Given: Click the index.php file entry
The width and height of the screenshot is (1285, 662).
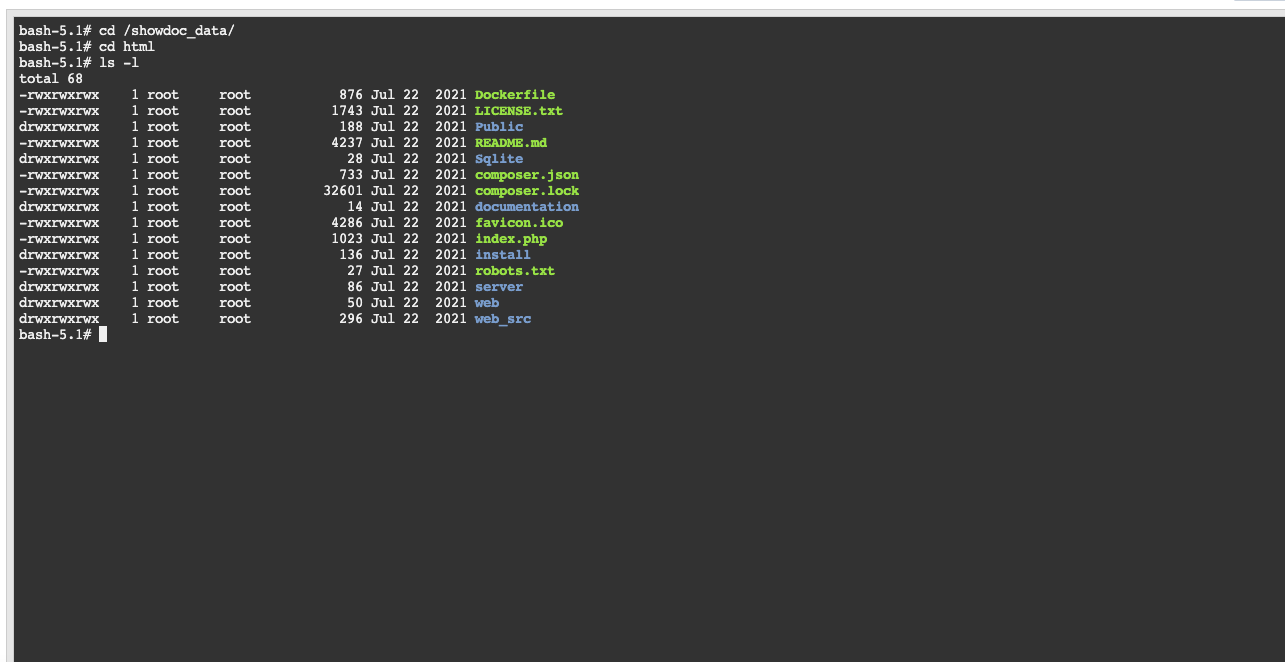Looking at the screenshot, I should [511, 238].
